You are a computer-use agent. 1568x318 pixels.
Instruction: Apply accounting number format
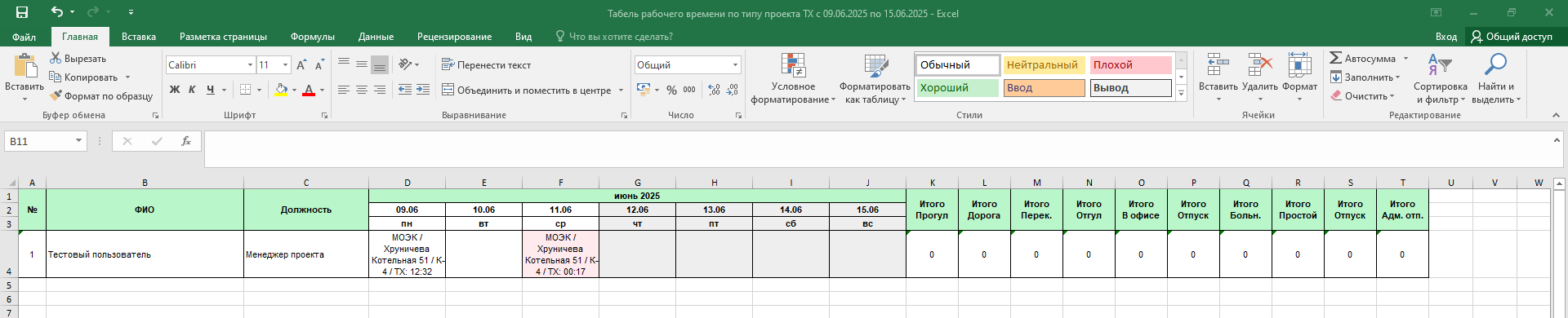coord(644,90)
